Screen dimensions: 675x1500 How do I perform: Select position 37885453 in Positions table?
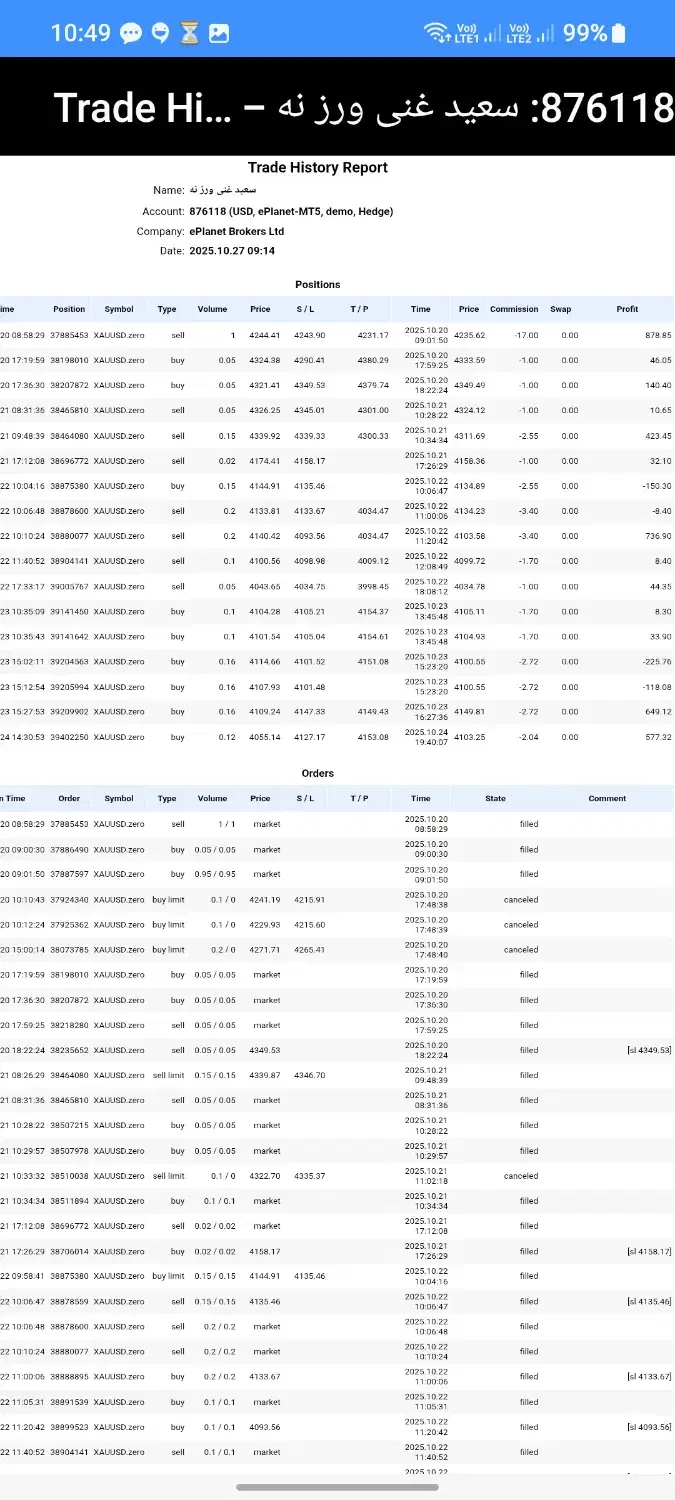[x=69, y=335]
